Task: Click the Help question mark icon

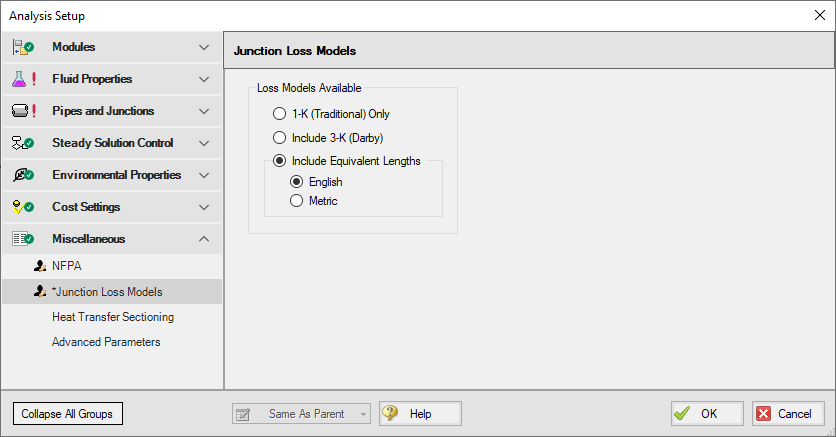Action: [390, 413]
